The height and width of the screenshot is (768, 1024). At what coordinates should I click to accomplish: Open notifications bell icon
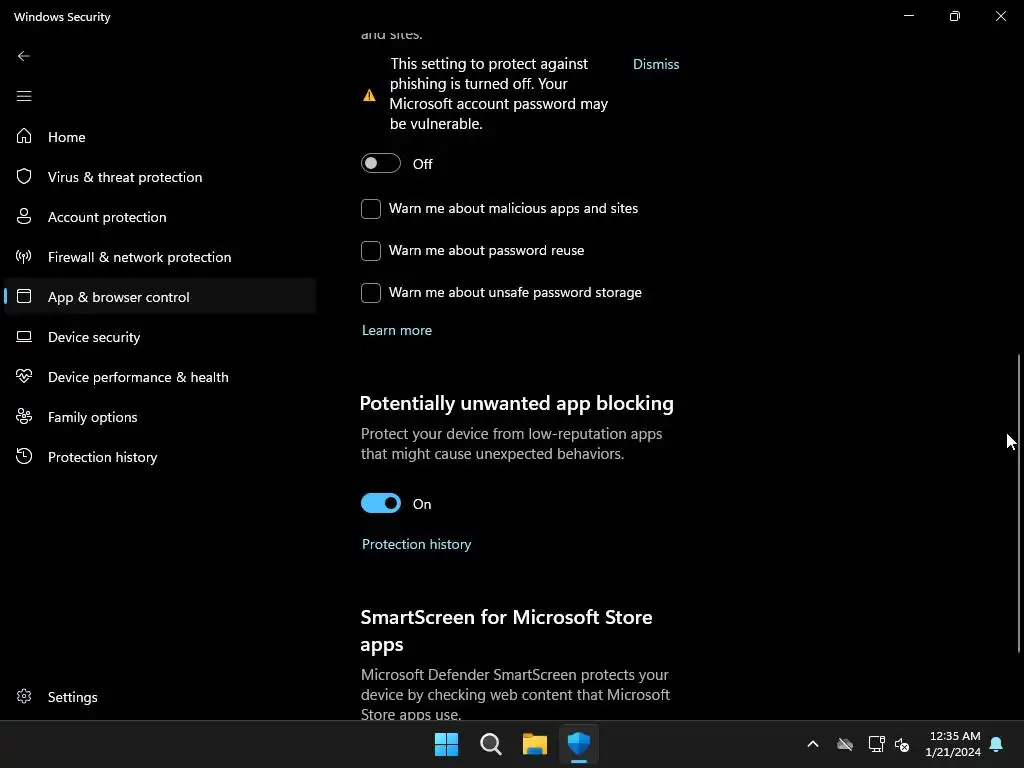pos(996,744)
